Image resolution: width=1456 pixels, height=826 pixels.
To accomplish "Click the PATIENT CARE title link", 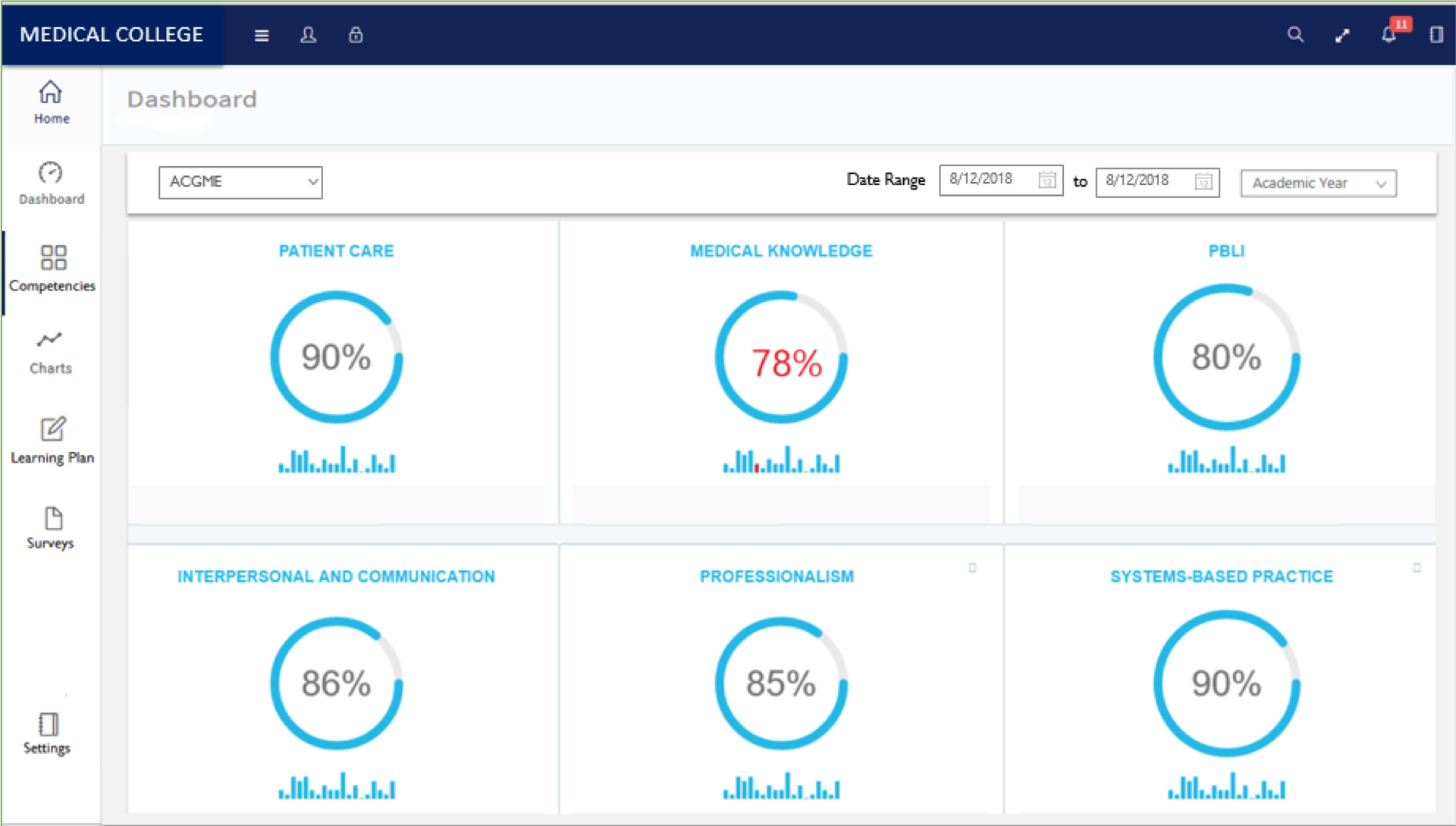I will [x=336, y=251].
